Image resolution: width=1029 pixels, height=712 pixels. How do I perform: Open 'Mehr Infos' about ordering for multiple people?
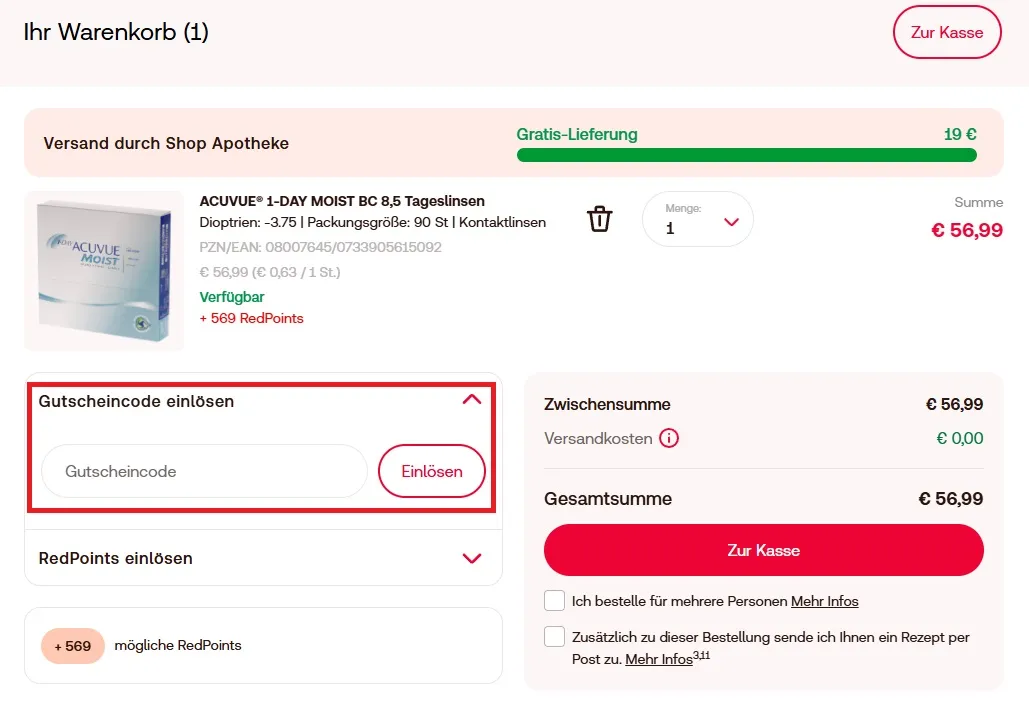click(x=824, y=600)
